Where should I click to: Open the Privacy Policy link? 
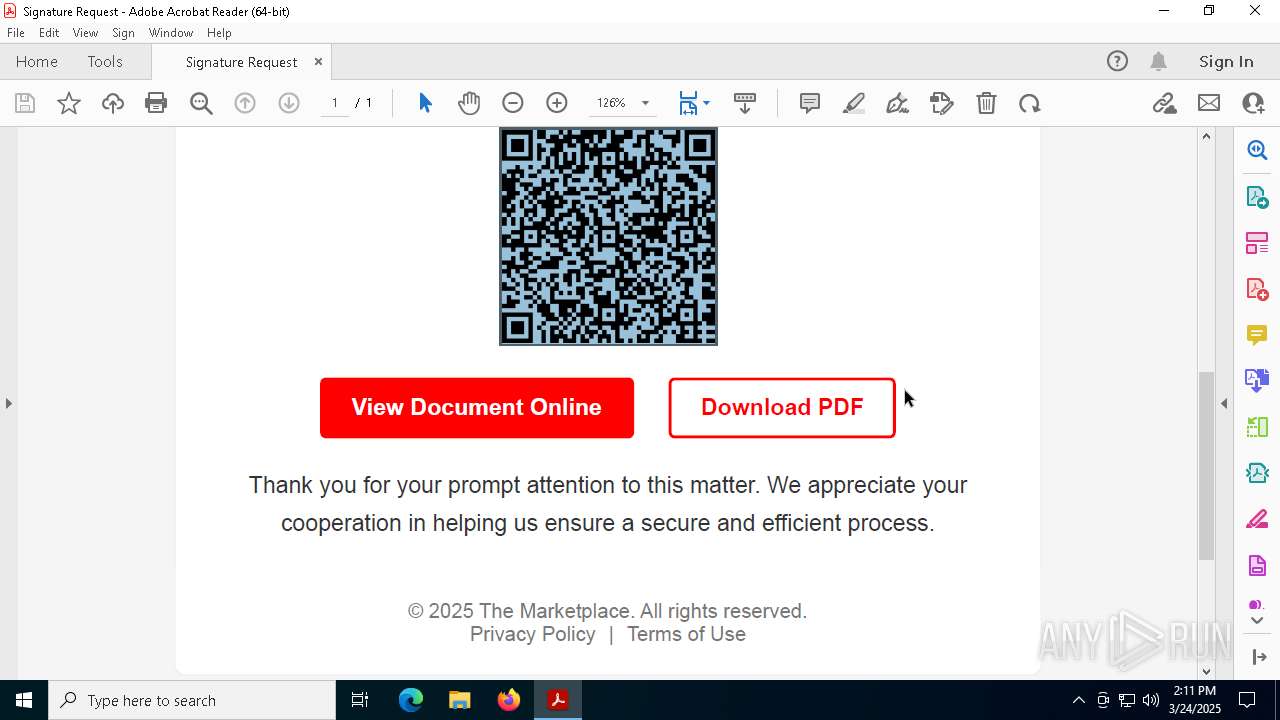(x=533, y=634)
